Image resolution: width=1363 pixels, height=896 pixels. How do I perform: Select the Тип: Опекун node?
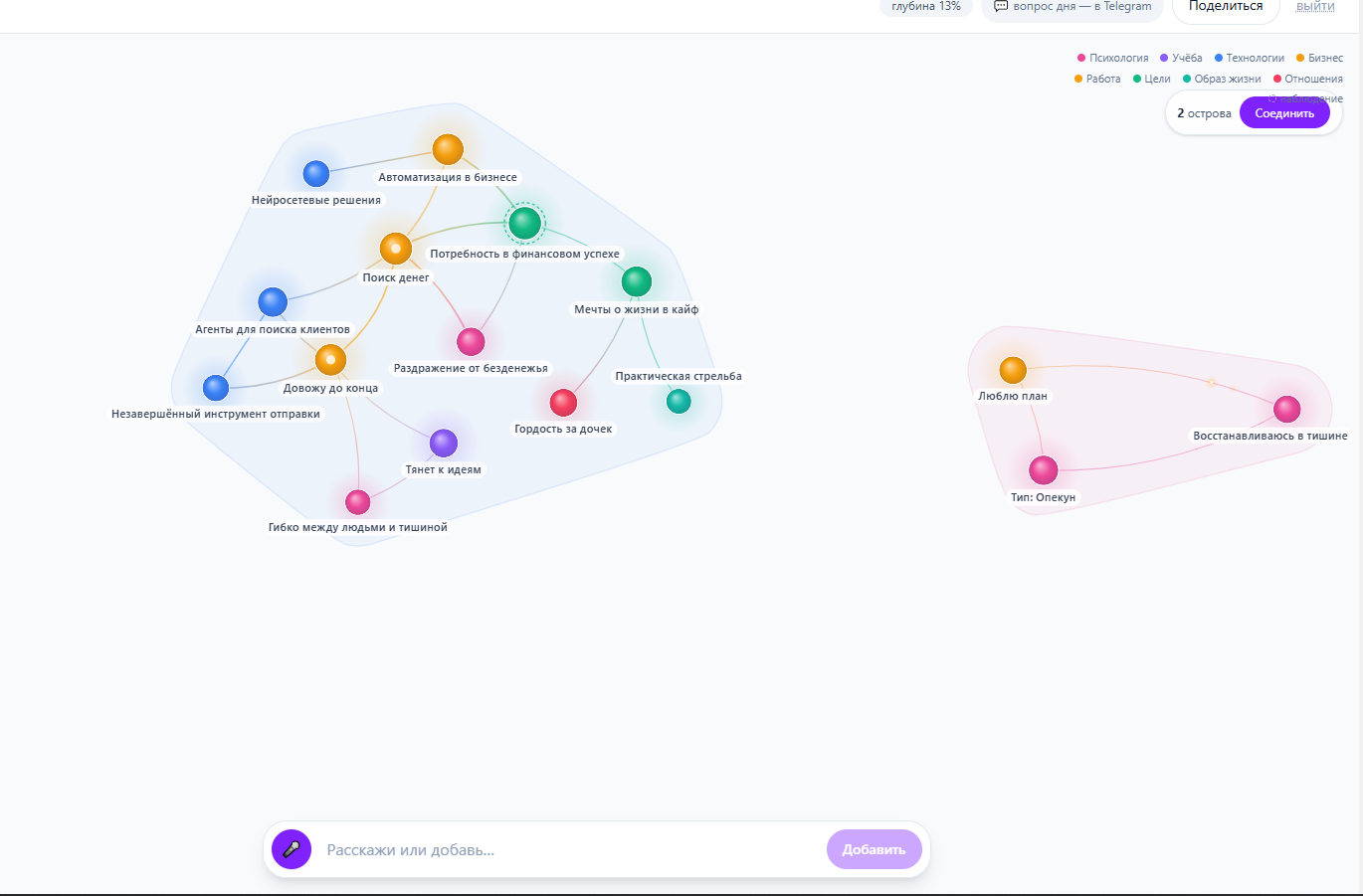1043,469
